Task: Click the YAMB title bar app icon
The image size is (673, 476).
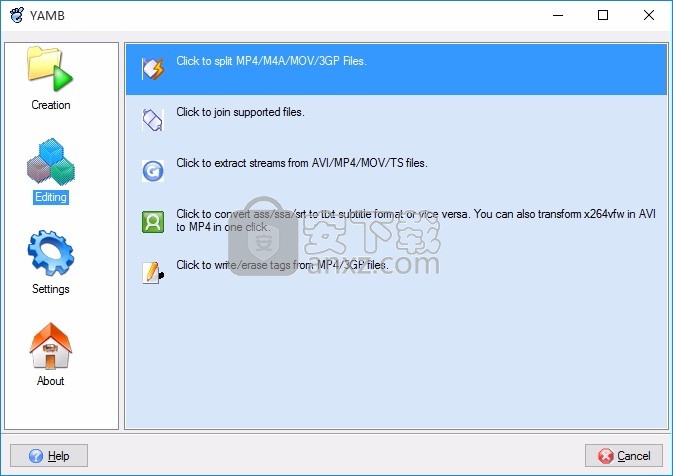Action: [x=17, y=15]
